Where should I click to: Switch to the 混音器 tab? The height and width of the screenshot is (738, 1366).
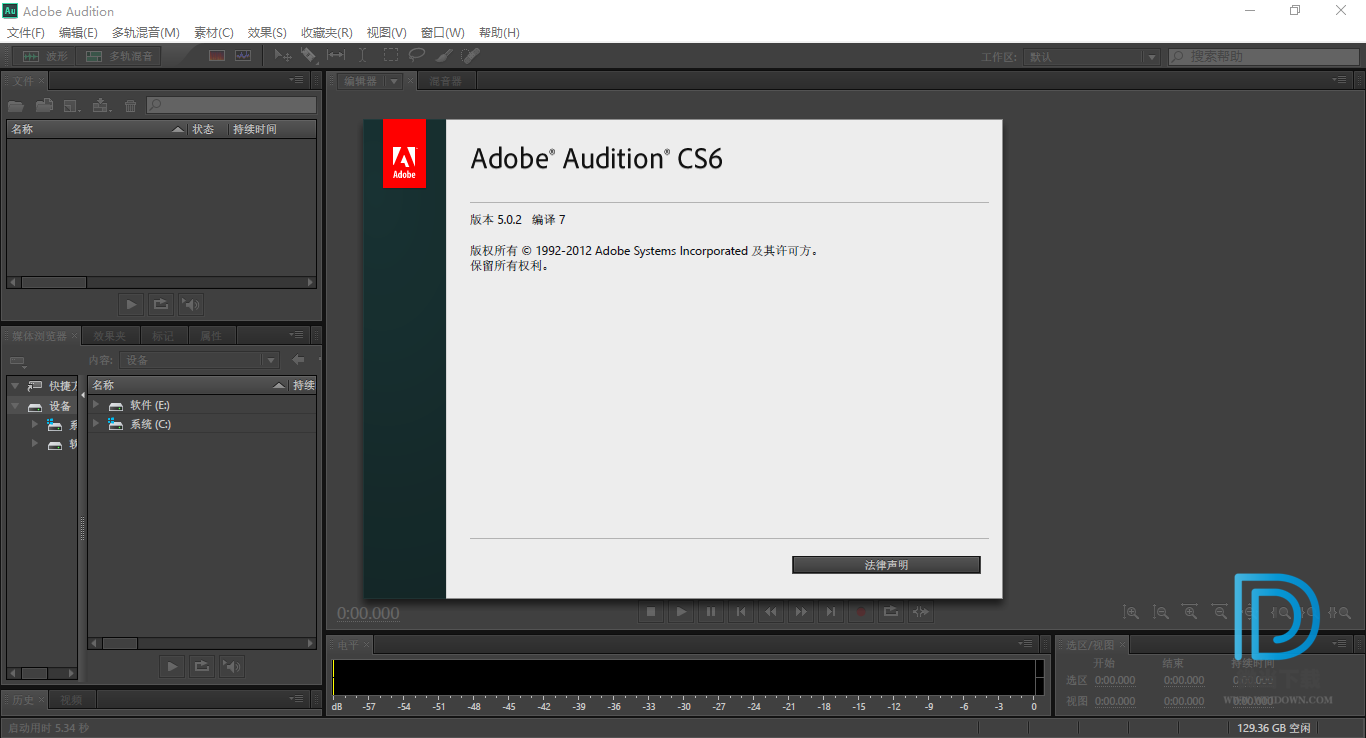click(x=446, y=81)
